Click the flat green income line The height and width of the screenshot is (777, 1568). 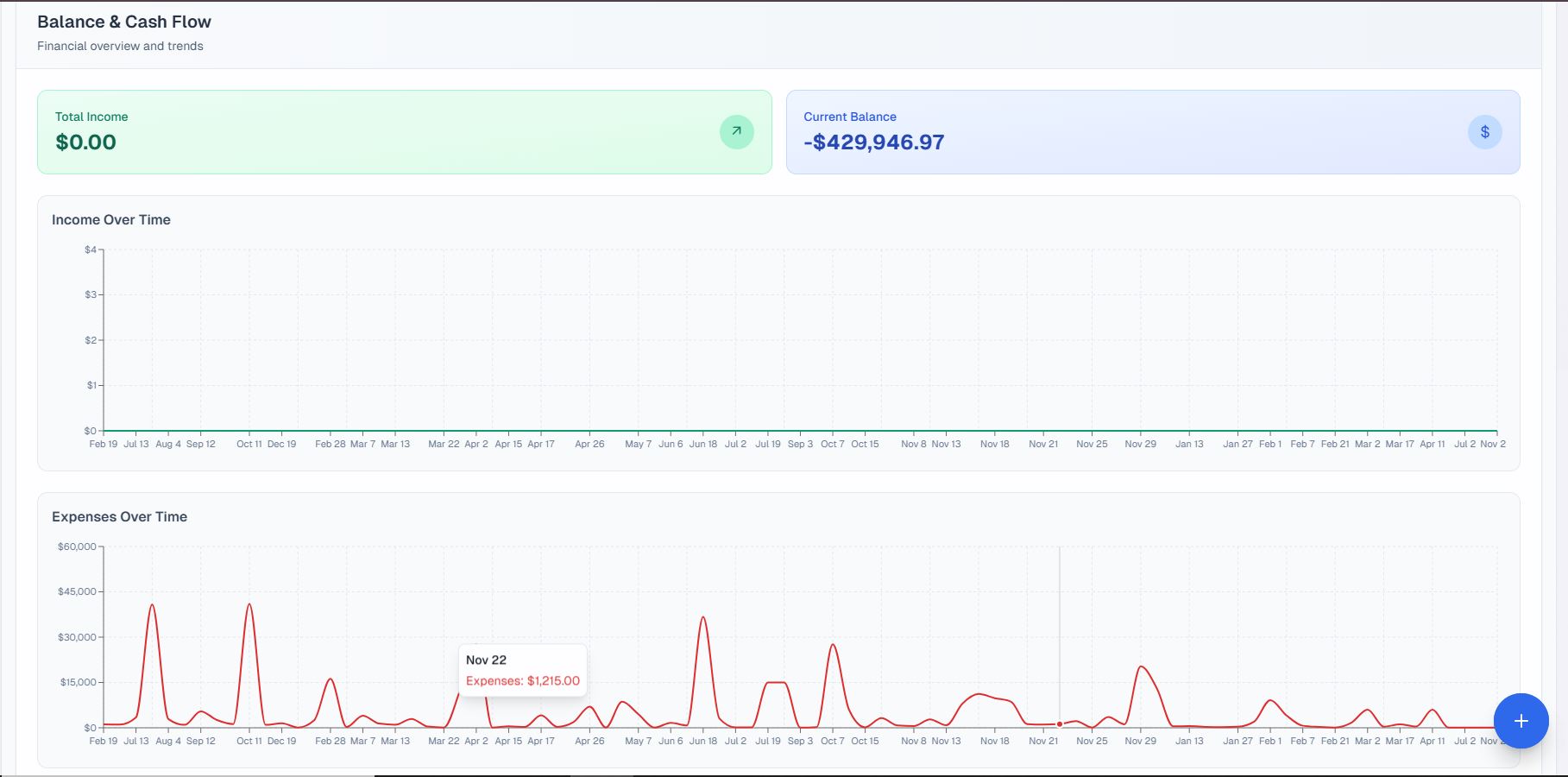(690, 428)
